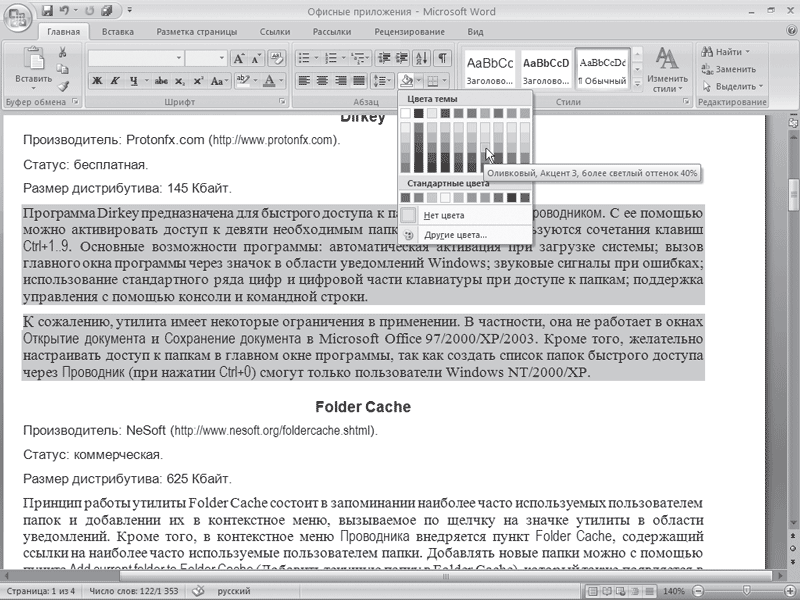Toggle subscript formatting
This screenshot has width=800, height=600.
coord(180,81)
